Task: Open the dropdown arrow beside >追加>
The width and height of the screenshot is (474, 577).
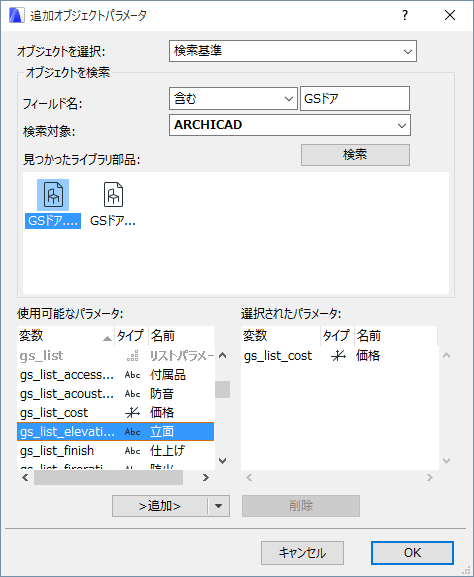Action: [x=219, y=506]
